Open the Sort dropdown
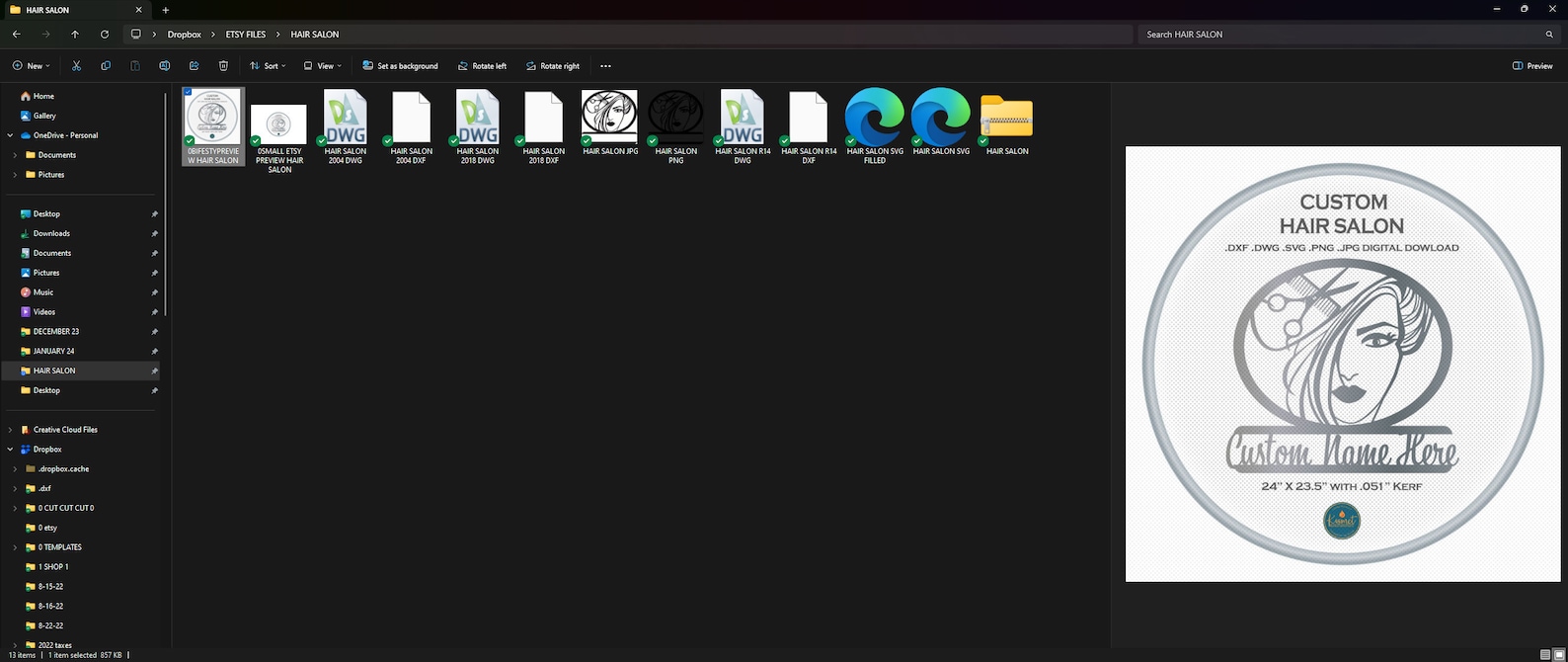The image size is (1568, 662). pyautogui.click(x=268, y=66)
